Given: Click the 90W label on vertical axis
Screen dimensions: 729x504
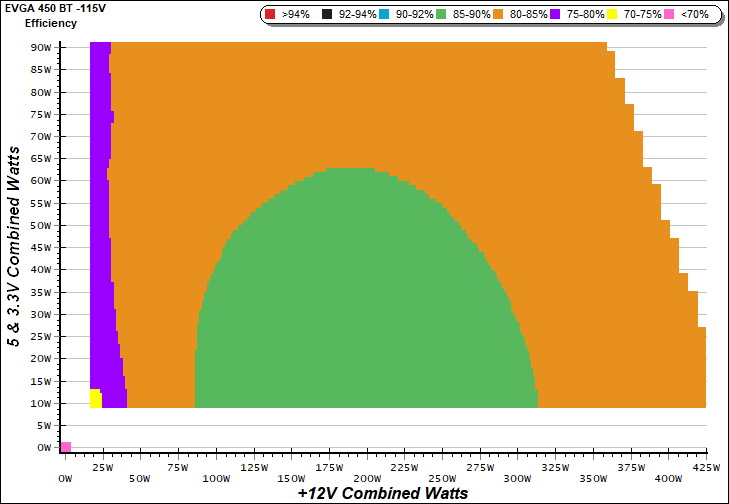Looking at the screenshot, I should [41, 47].
